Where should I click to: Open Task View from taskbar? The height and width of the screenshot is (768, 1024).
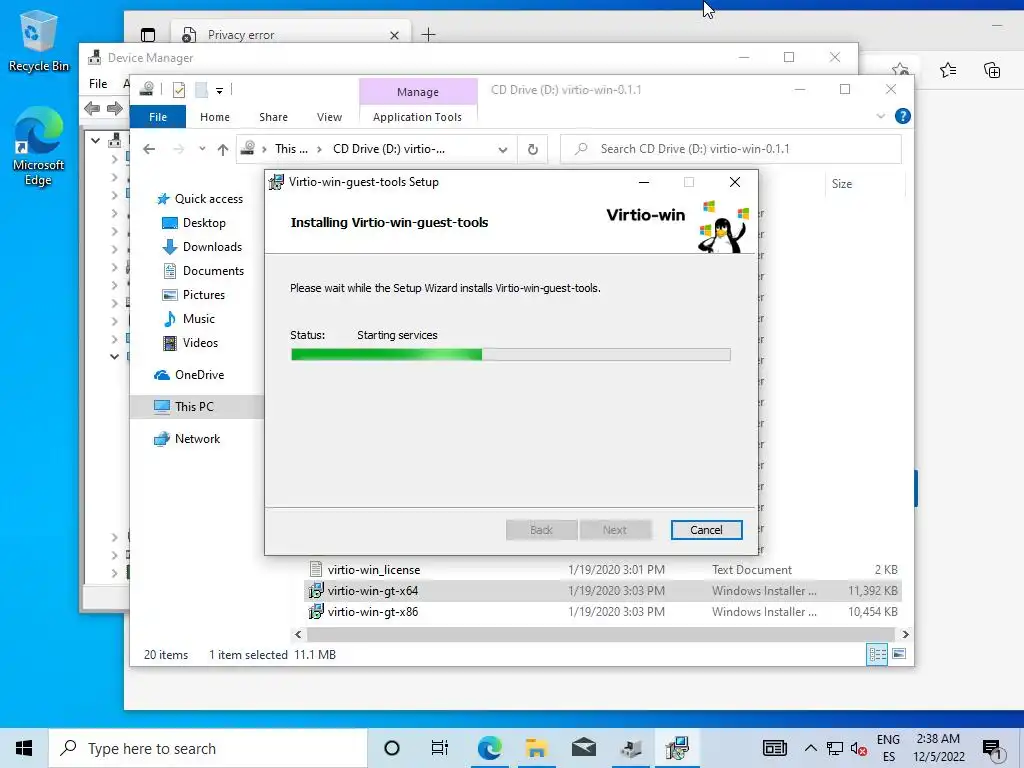tap(440, 748)
